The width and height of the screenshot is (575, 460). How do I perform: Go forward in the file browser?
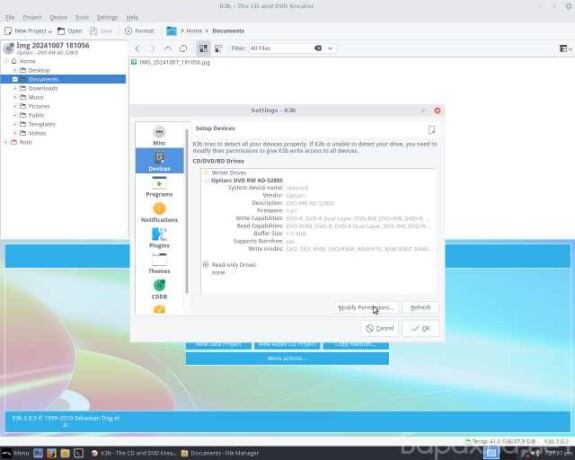click(x=153, y=48)
